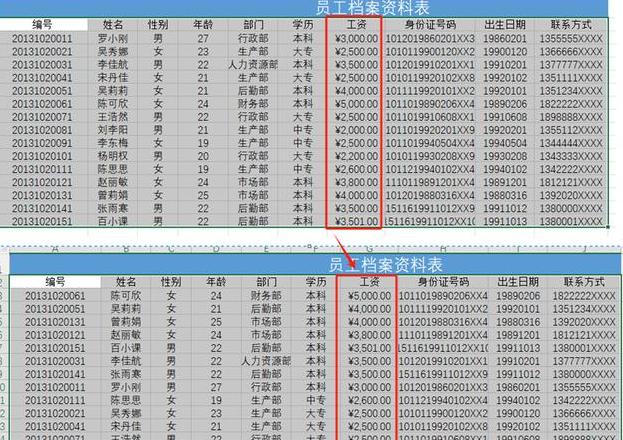The width and height of the screenshot is (623, 440).
Task: Select contact cell 1344444XXXX
Action: coord(571,143)
